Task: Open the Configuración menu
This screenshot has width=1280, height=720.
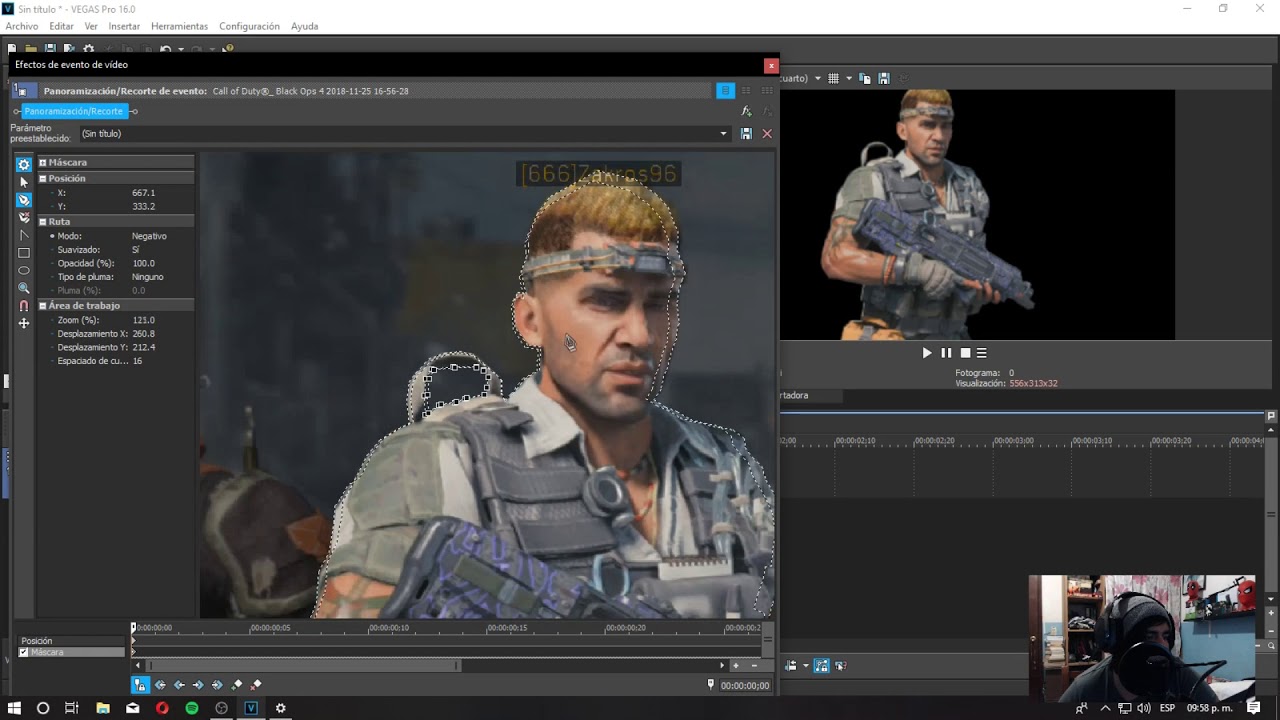Action: coord(249,26)
